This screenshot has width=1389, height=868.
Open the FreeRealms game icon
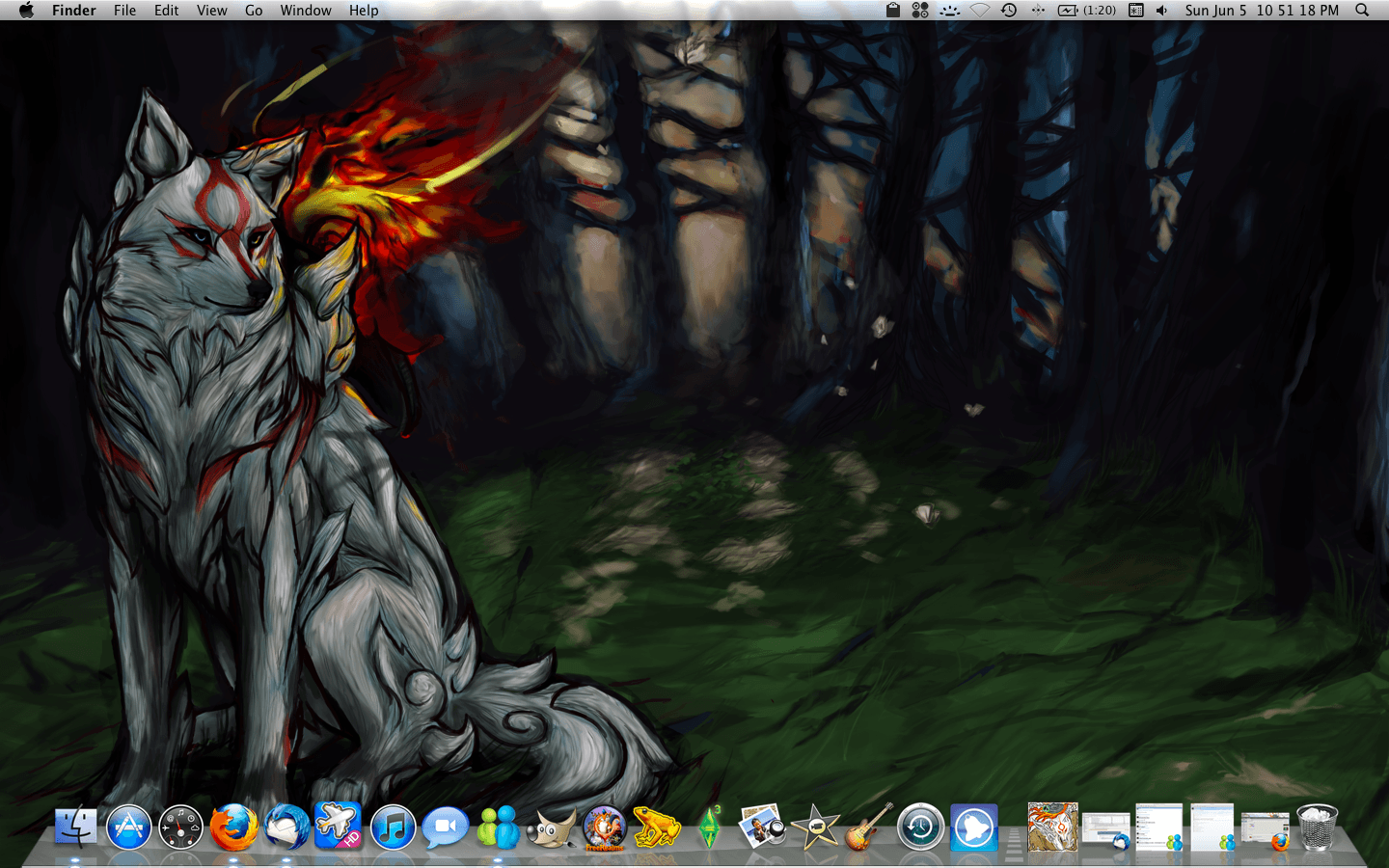(x=604, y=827)
